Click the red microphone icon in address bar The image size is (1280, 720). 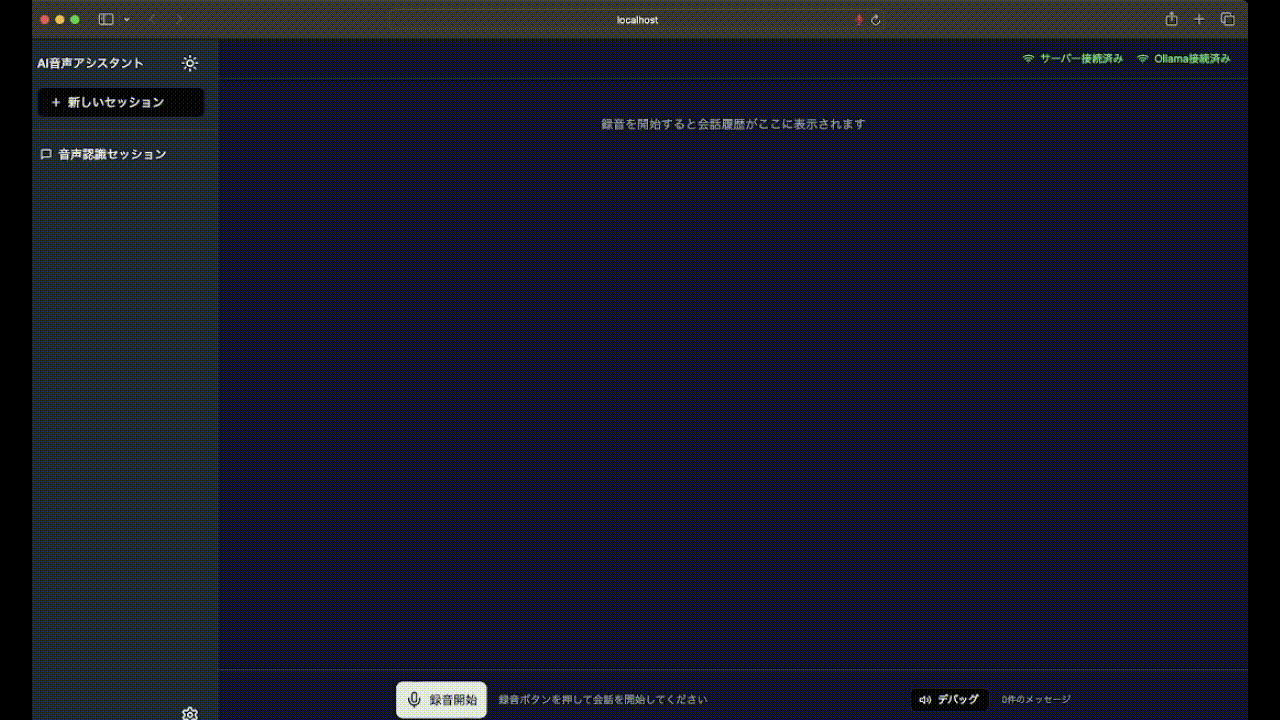(x=858, y=20)
